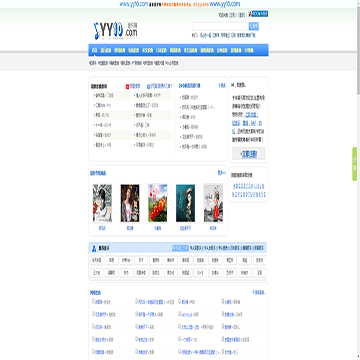Click the album cover with woman in red dress

click(213, 203)
